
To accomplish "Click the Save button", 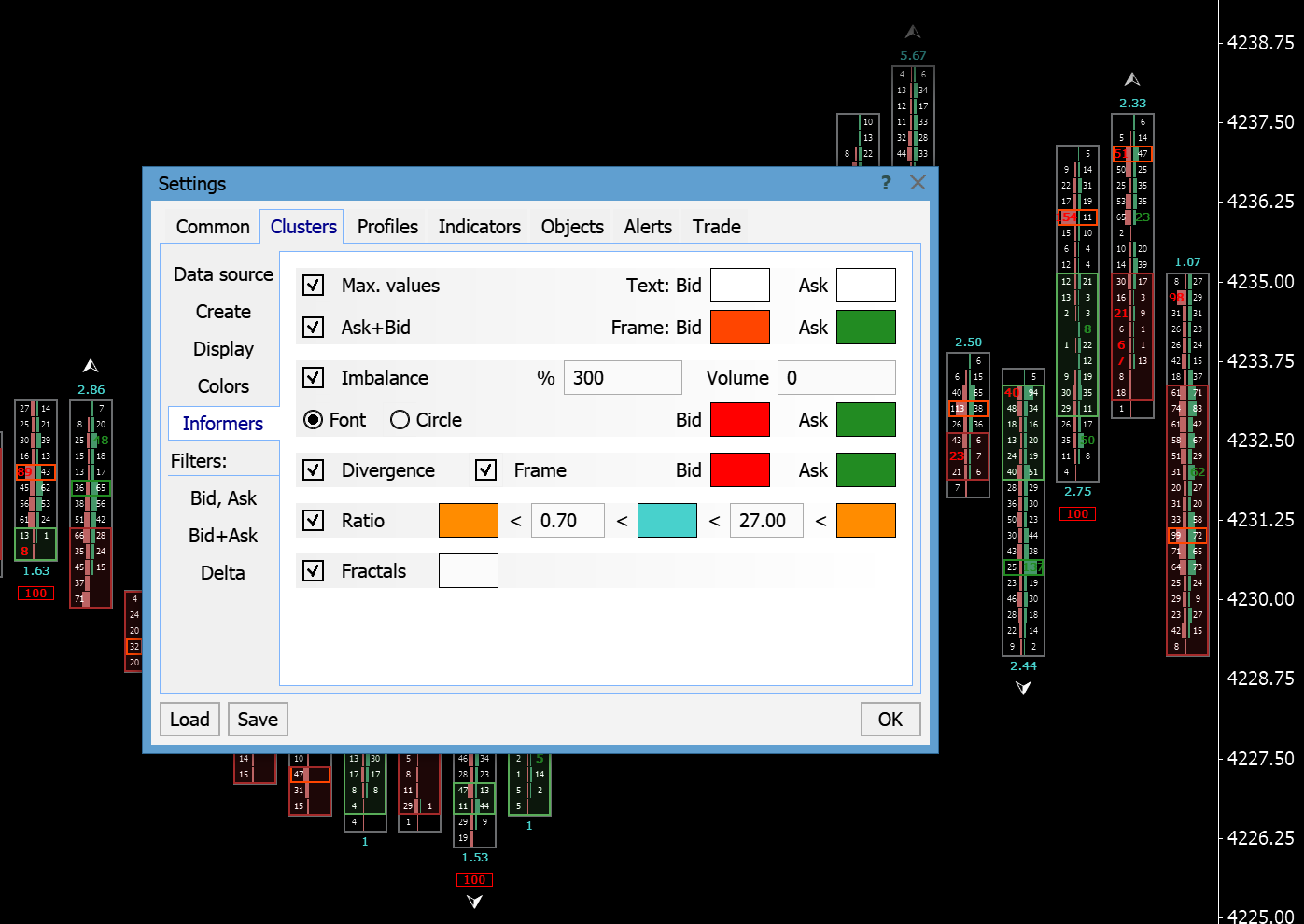I will [258, 720].
